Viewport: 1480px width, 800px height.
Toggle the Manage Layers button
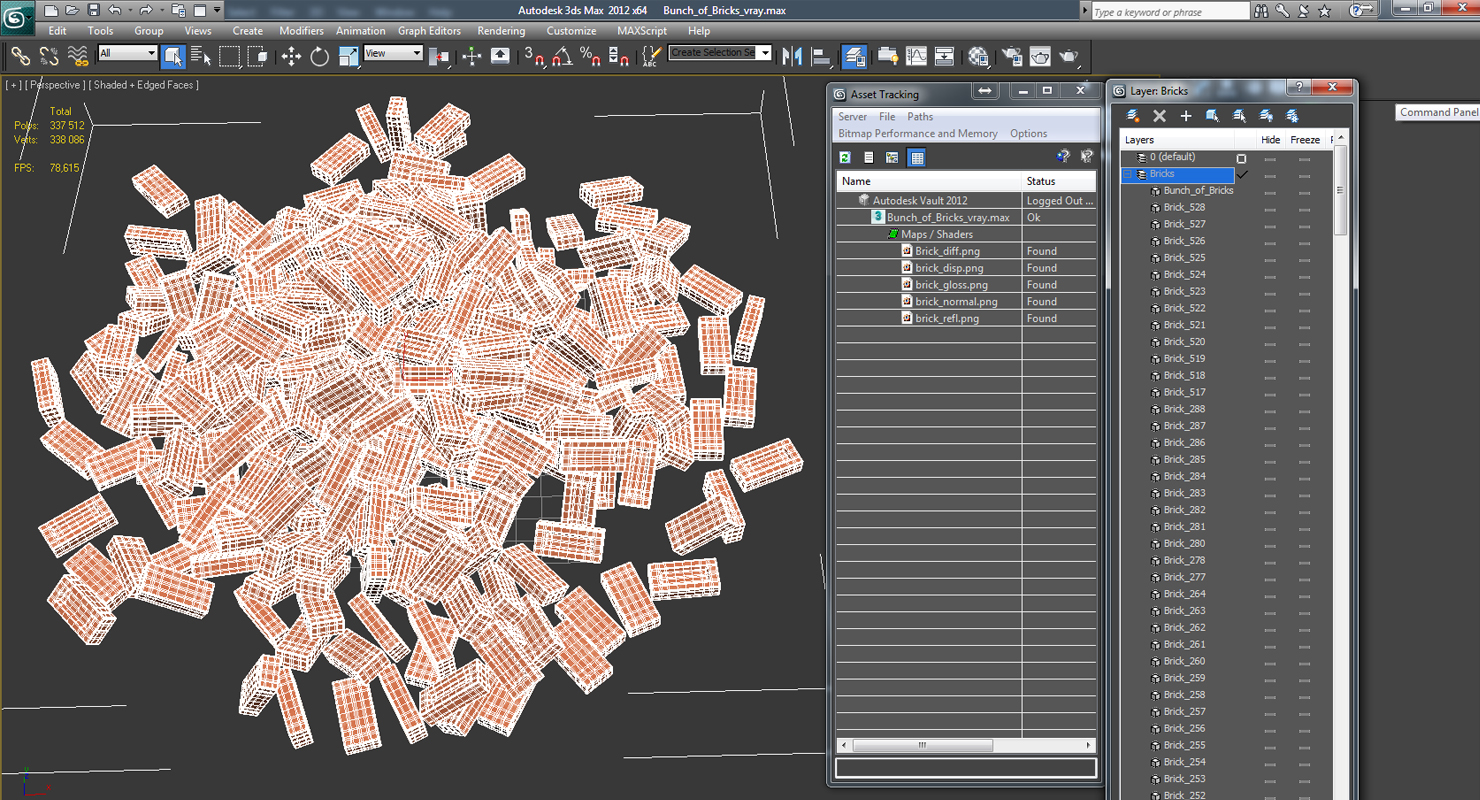854,56
